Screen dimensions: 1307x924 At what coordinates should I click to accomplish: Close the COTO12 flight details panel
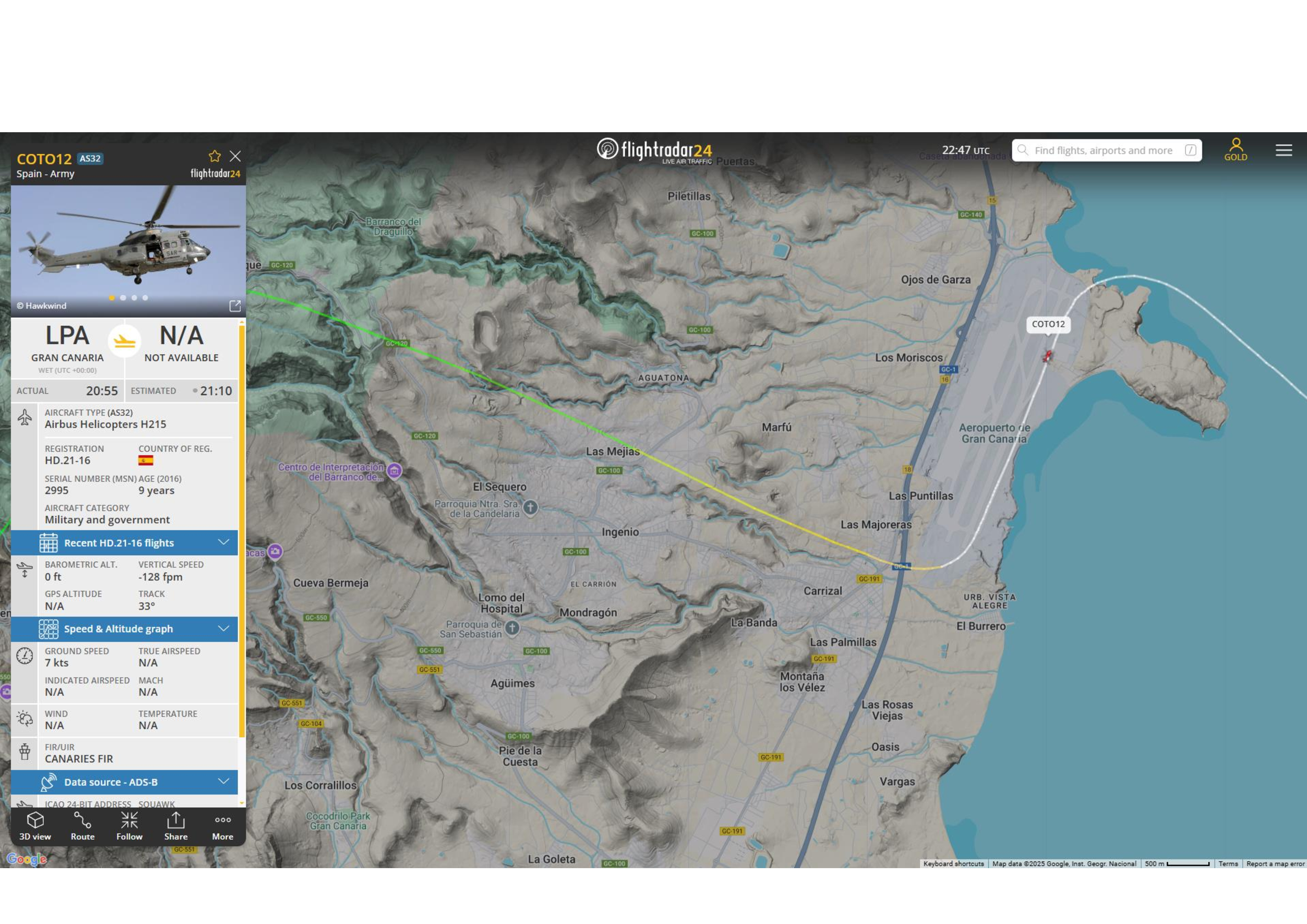click(x=235, y=156)
